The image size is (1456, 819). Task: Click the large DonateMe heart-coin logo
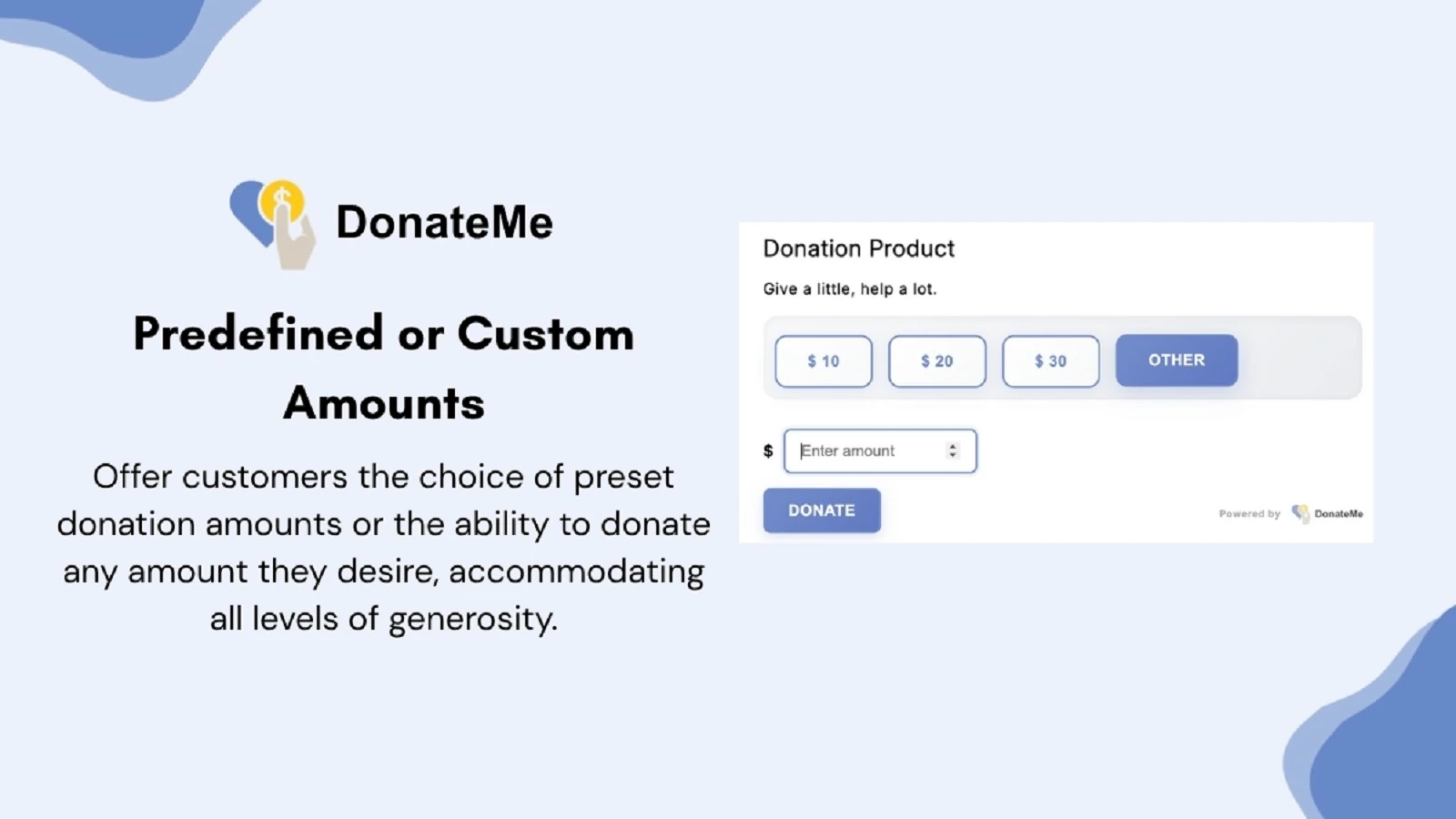(272, 223)
